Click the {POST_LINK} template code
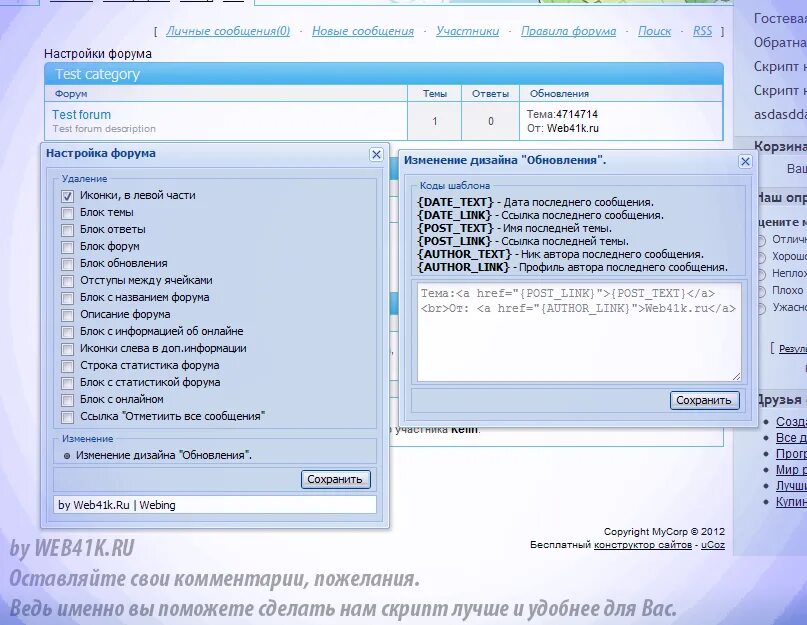Viewport: 807px width, 625px height. pyautogui.click(x=454, y=241)
